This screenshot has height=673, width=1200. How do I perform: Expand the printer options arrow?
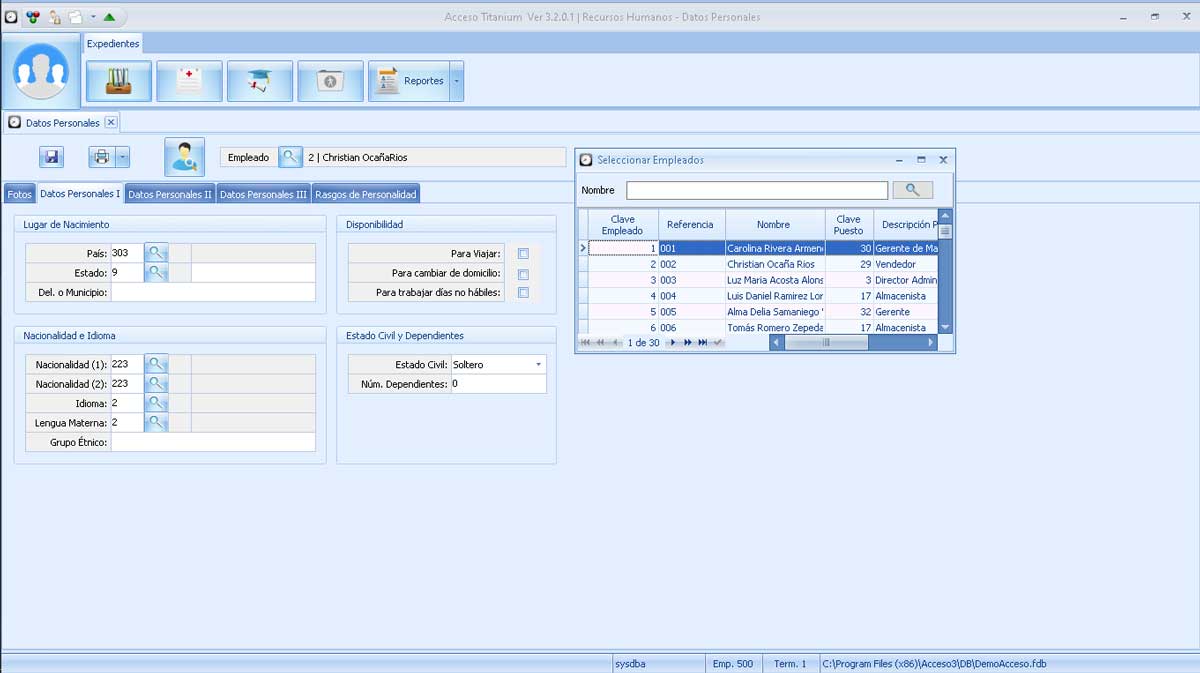122,157
